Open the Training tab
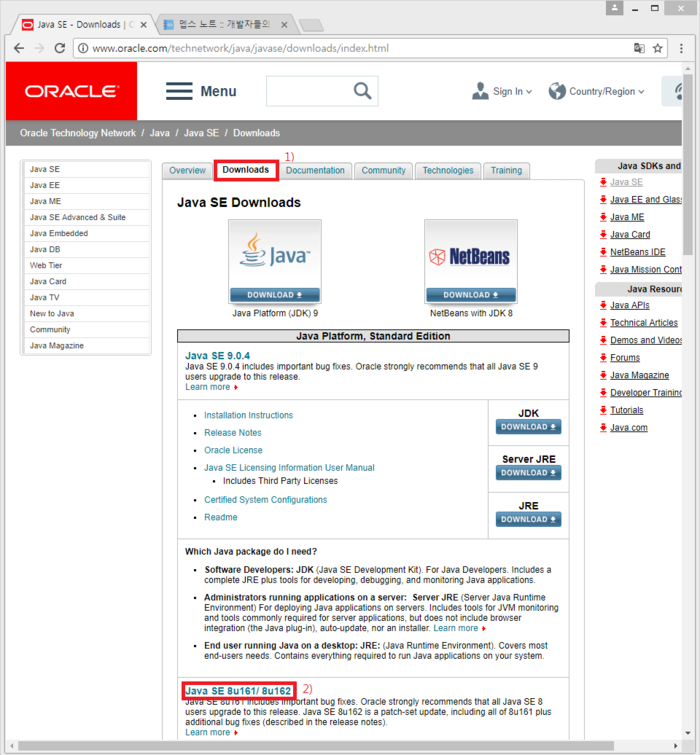700x755 pixels. pyautogui.click(x=506, y=170)
